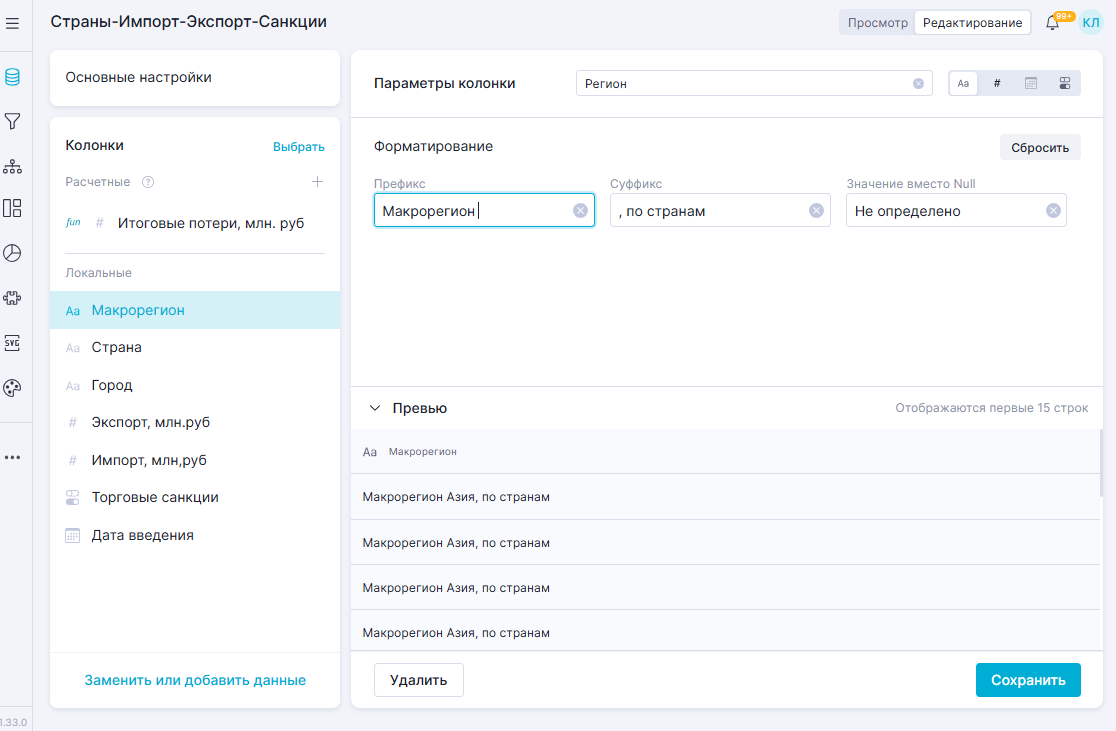Collapse the Превью section chevron
This screenshot has height=731, width=1116.
pos(375,408)
